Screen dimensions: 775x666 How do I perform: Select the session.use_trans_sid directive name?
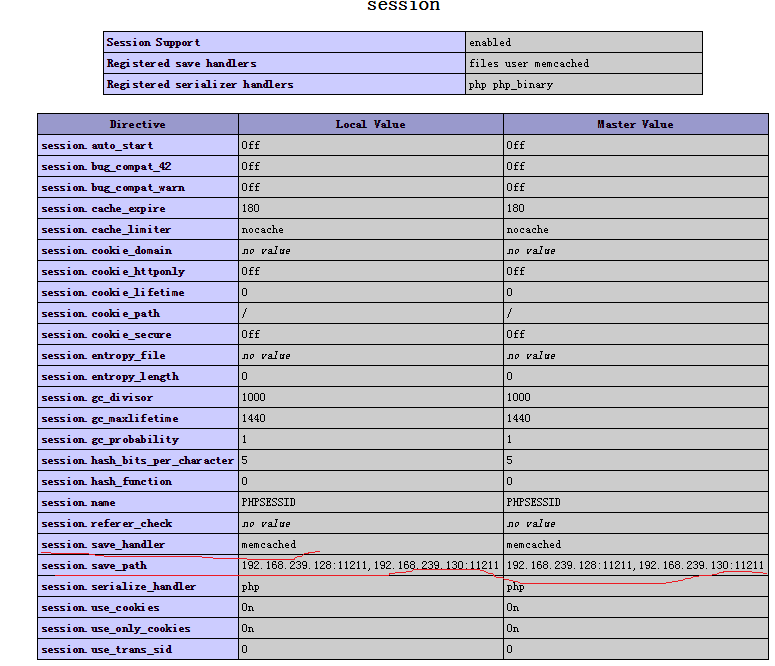[x=107, y=650]
